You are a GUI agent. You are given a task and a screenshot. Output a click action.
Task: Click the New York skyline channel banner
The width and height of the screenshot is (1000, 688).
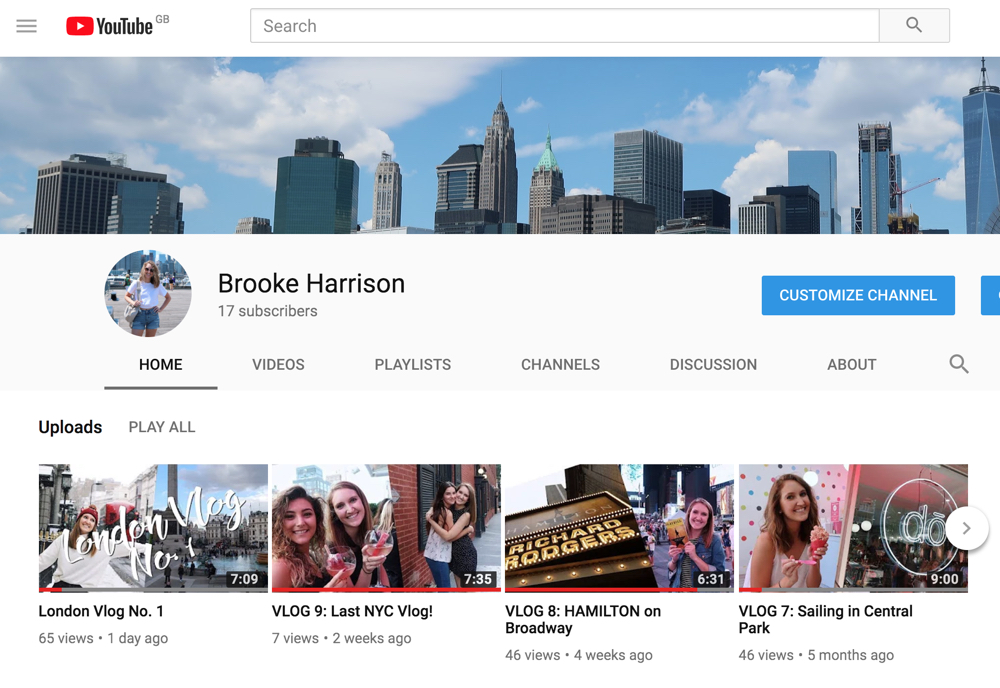point(500,145)
